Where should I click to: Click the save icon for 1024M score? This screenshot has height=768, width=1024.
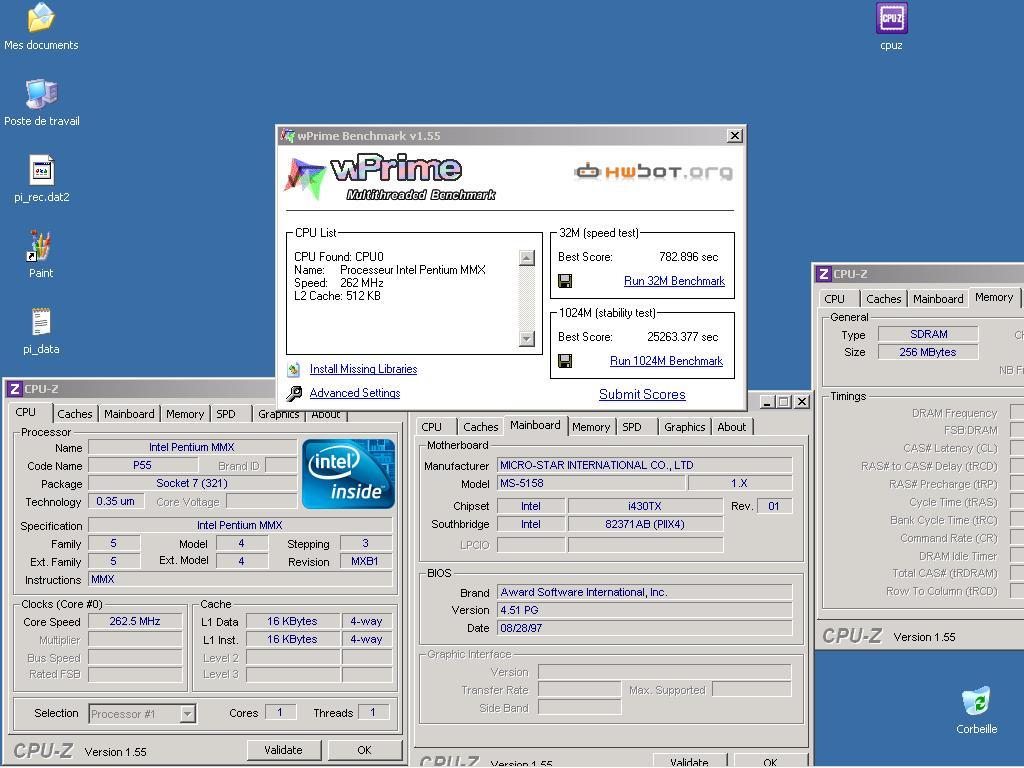(565, 361)
